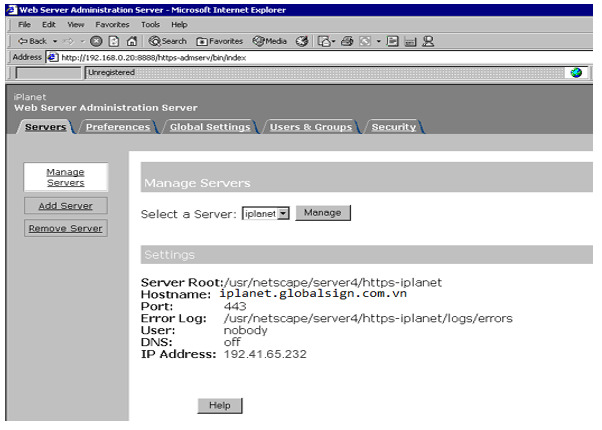Open the Security tab

click(394, 127)
